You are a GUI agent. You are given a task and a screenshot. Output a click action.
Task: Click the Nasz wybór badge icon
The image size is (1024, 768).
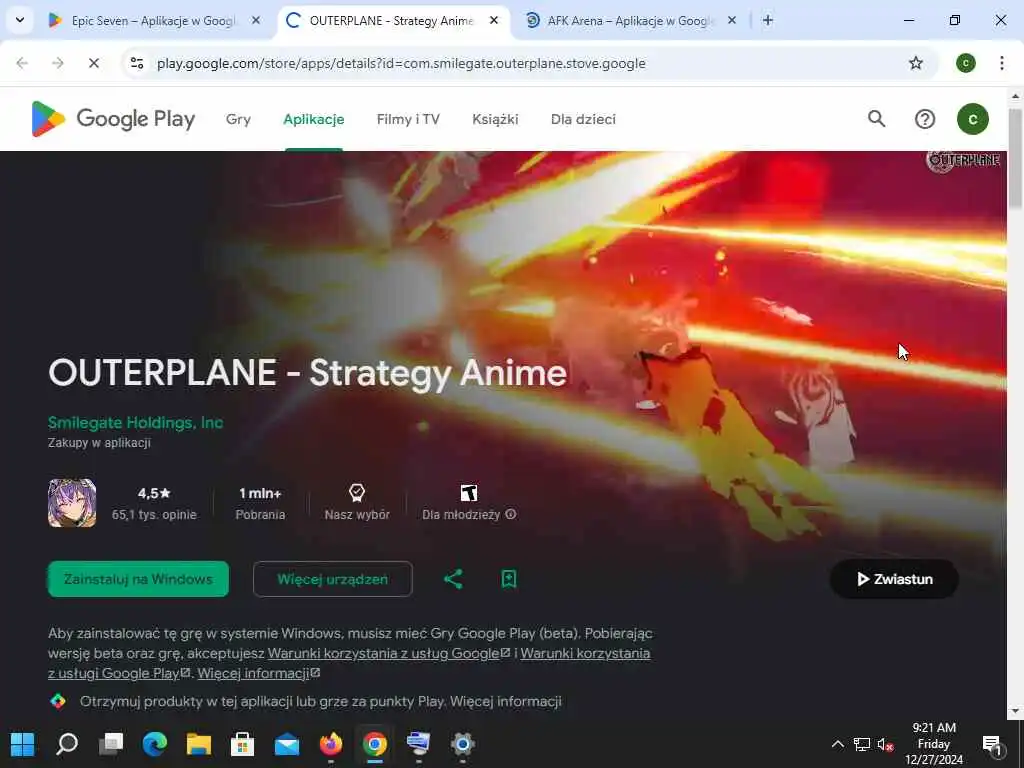[x=357, y=492]
